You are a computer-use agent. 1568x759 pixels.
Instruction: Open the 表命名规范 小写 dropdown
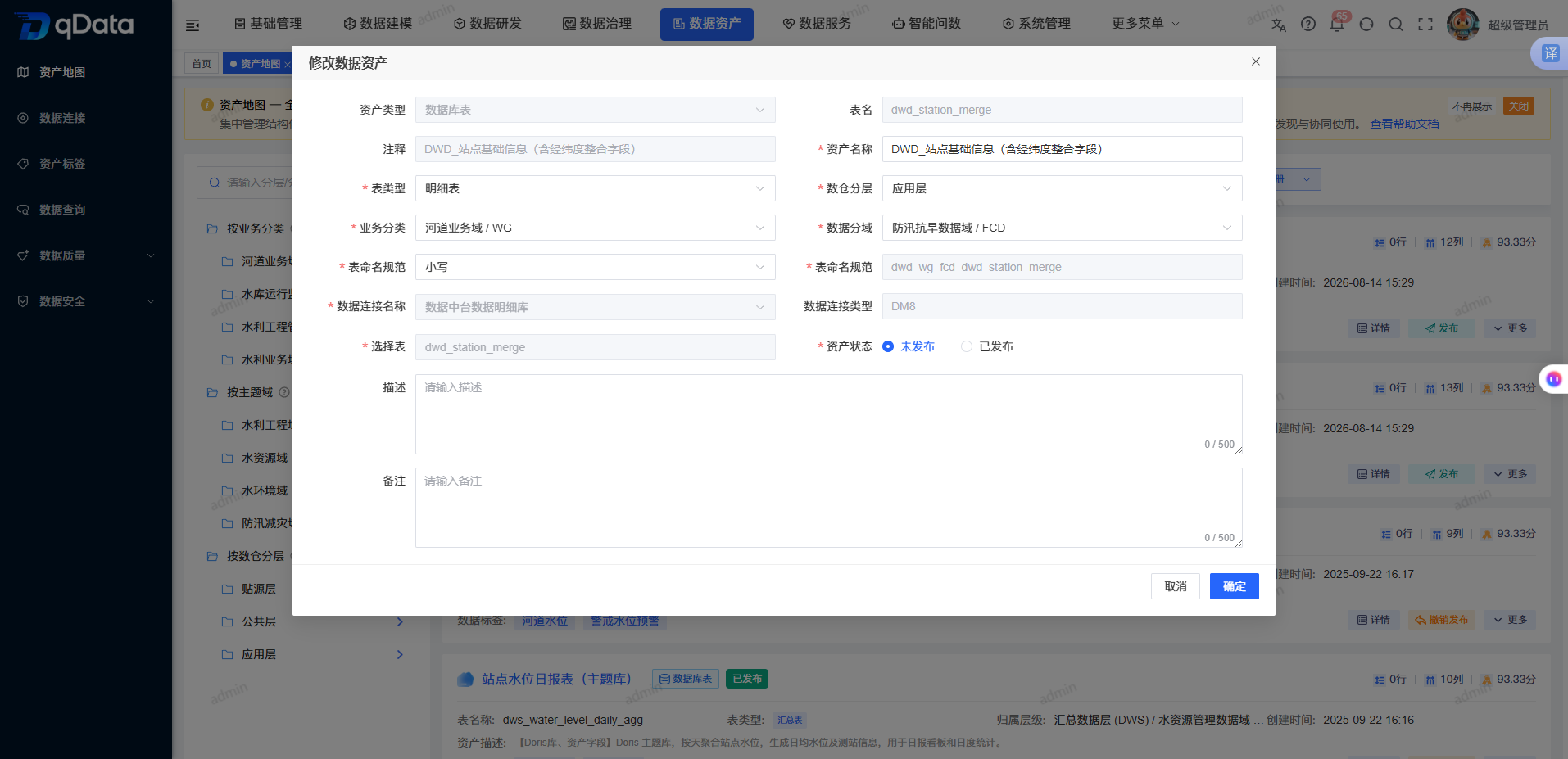click(596, 267)
